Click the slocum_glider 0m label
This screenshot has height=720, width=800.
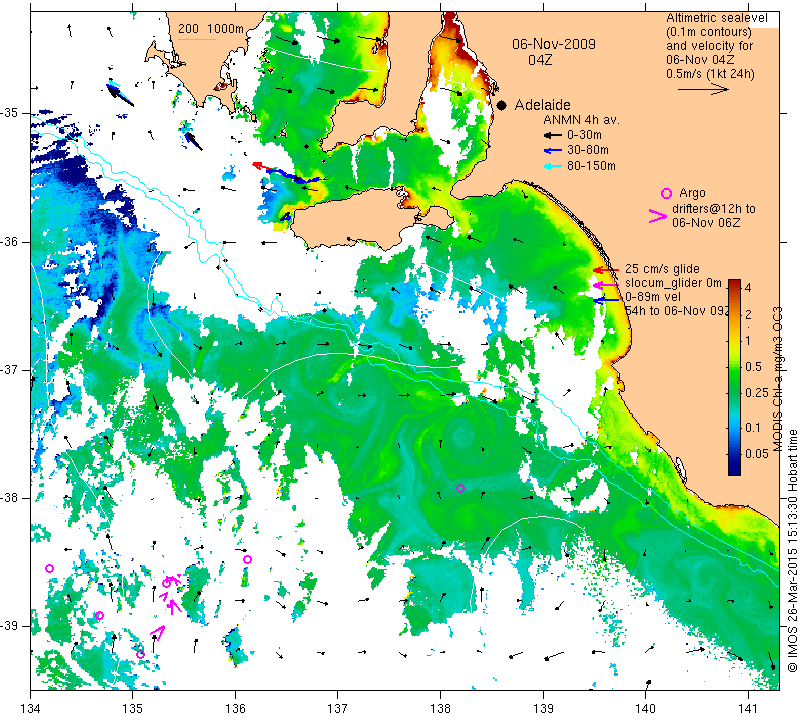673,283
